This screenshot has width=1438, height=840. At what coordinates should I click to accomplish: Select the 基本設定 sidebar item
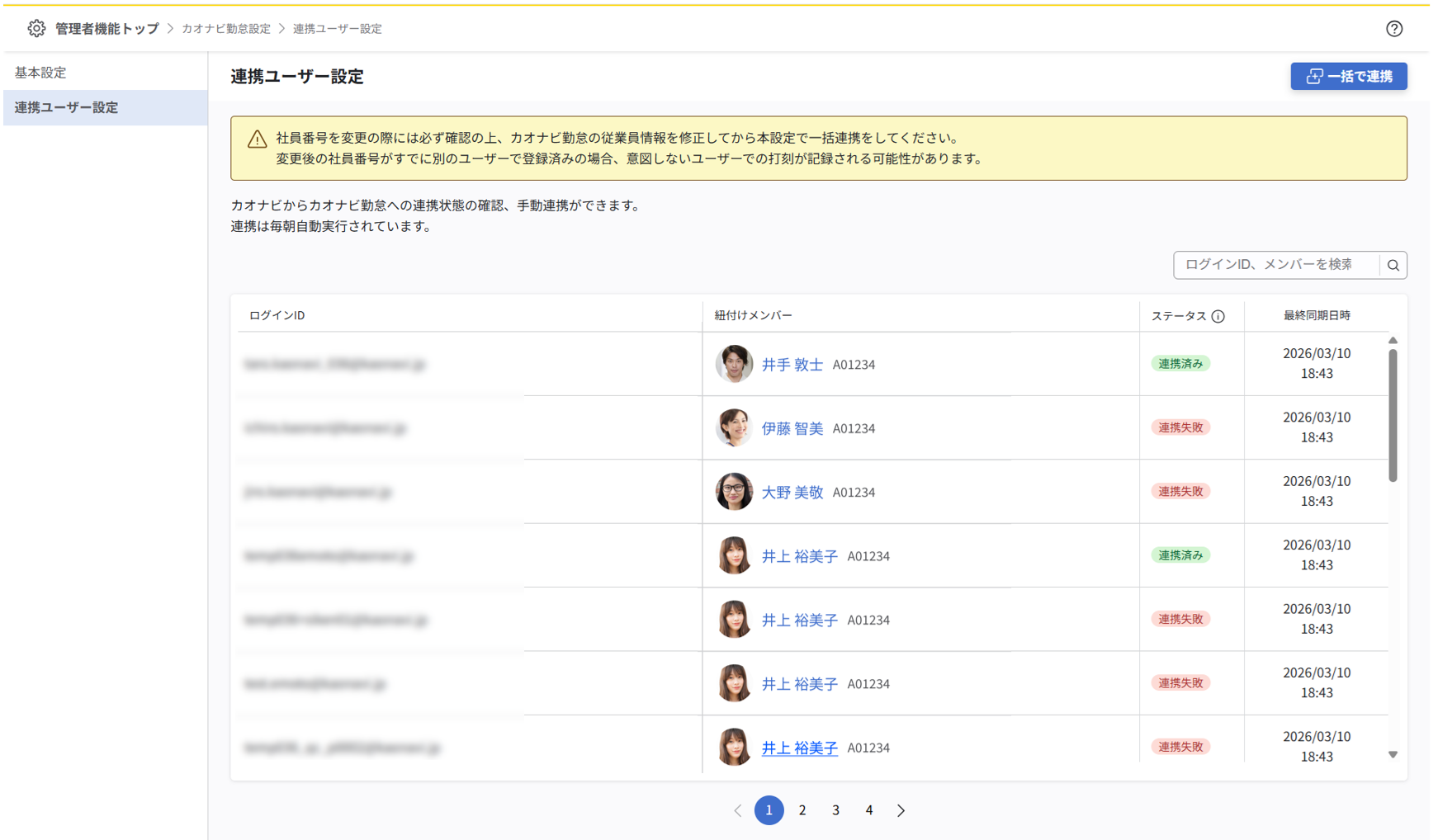[x=39, y=73]
